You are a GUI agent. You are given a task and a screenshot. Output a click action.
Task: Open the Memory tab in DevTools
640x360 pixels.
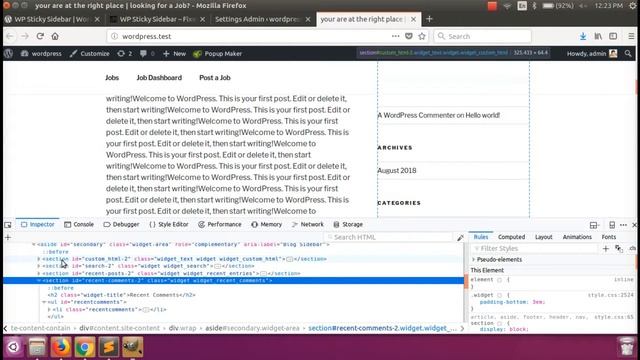[267, 224]
